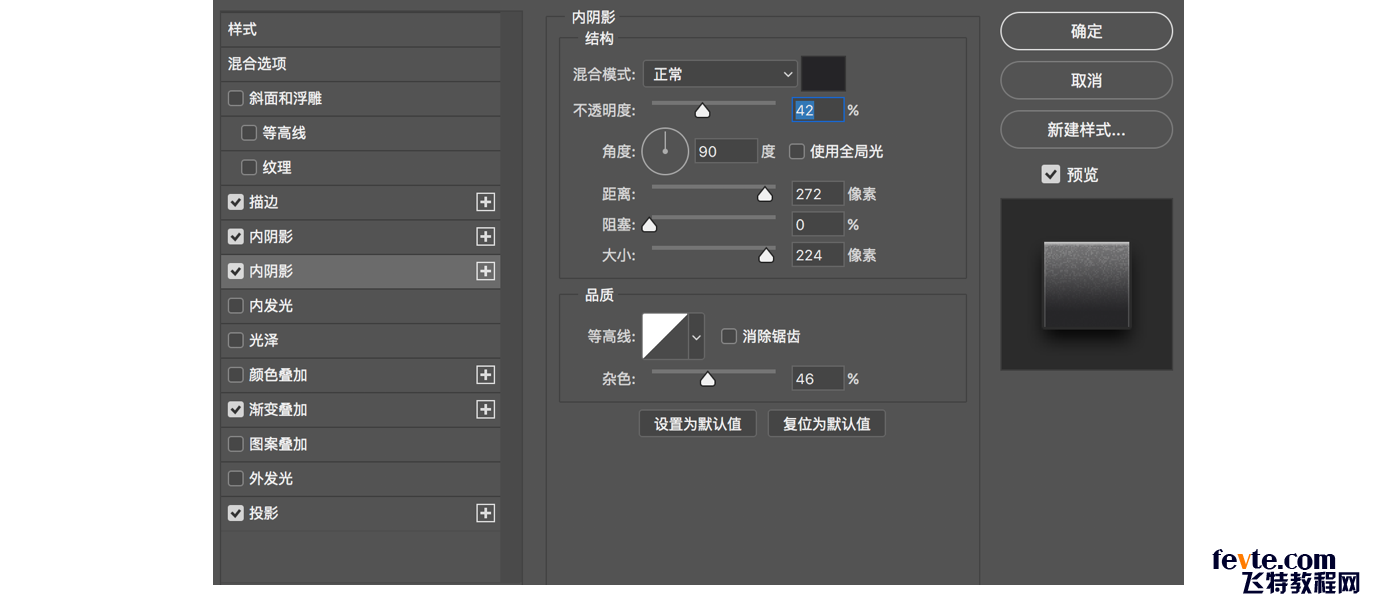Toggle 使用全局光 checkbox
This screenshot has width=1374, height=608.
coord(797,152)
